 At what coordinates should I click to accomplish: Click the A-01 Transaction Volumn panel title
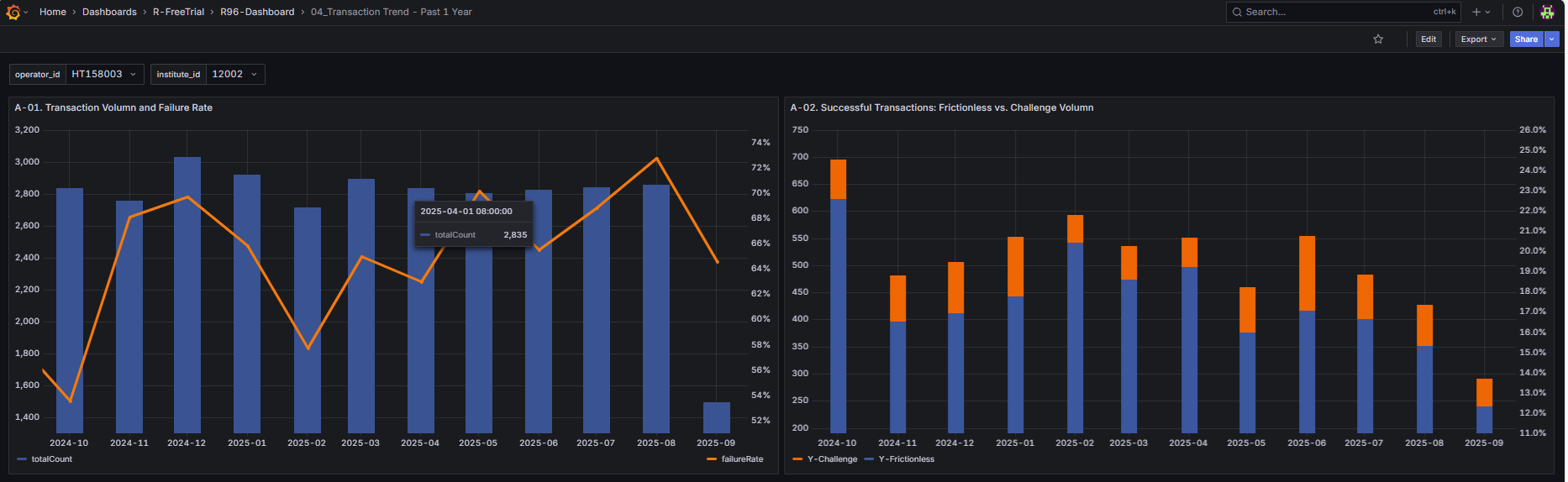tap(113, 107)
